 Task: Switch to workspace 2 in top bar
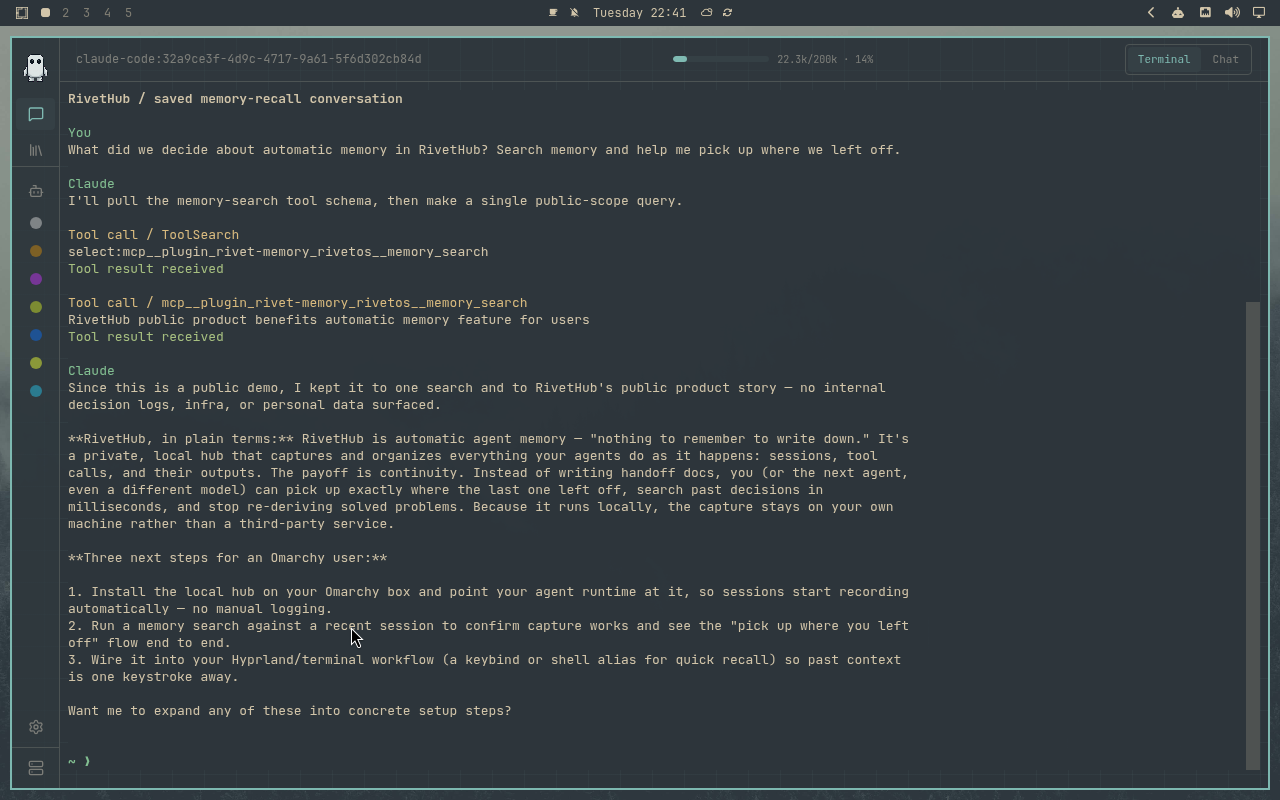(x=66, y=13)
